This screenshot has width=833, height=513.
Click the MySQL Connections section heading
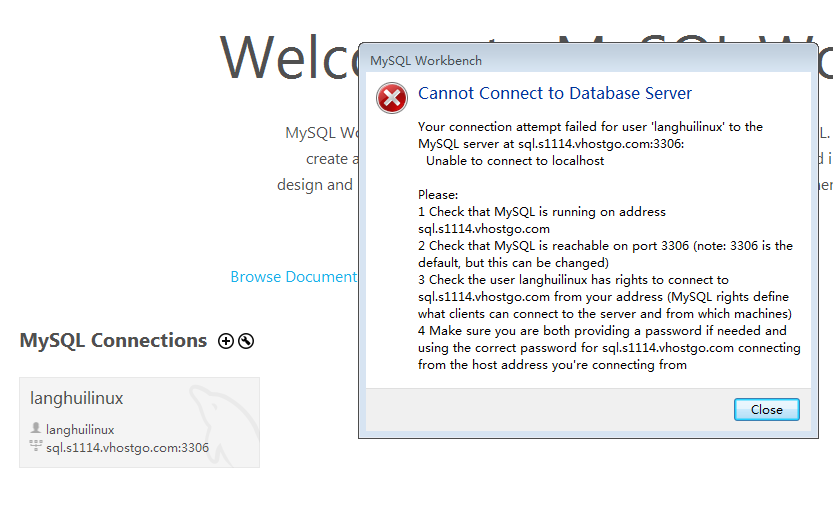tap(113, 341)
